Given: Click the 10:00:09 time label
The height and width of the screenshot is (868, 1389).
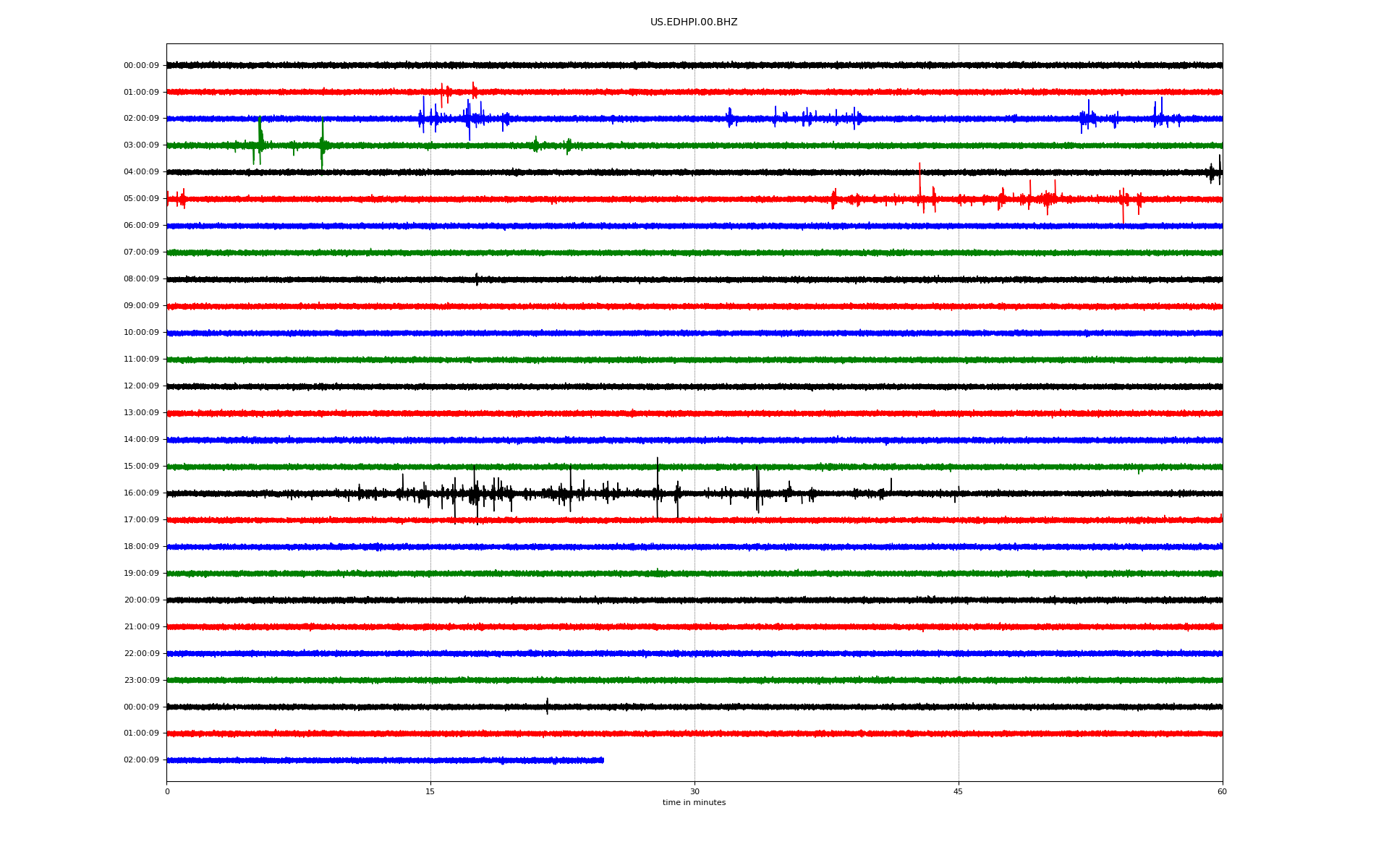Looking at the screenshot, I should coord(141,333).
